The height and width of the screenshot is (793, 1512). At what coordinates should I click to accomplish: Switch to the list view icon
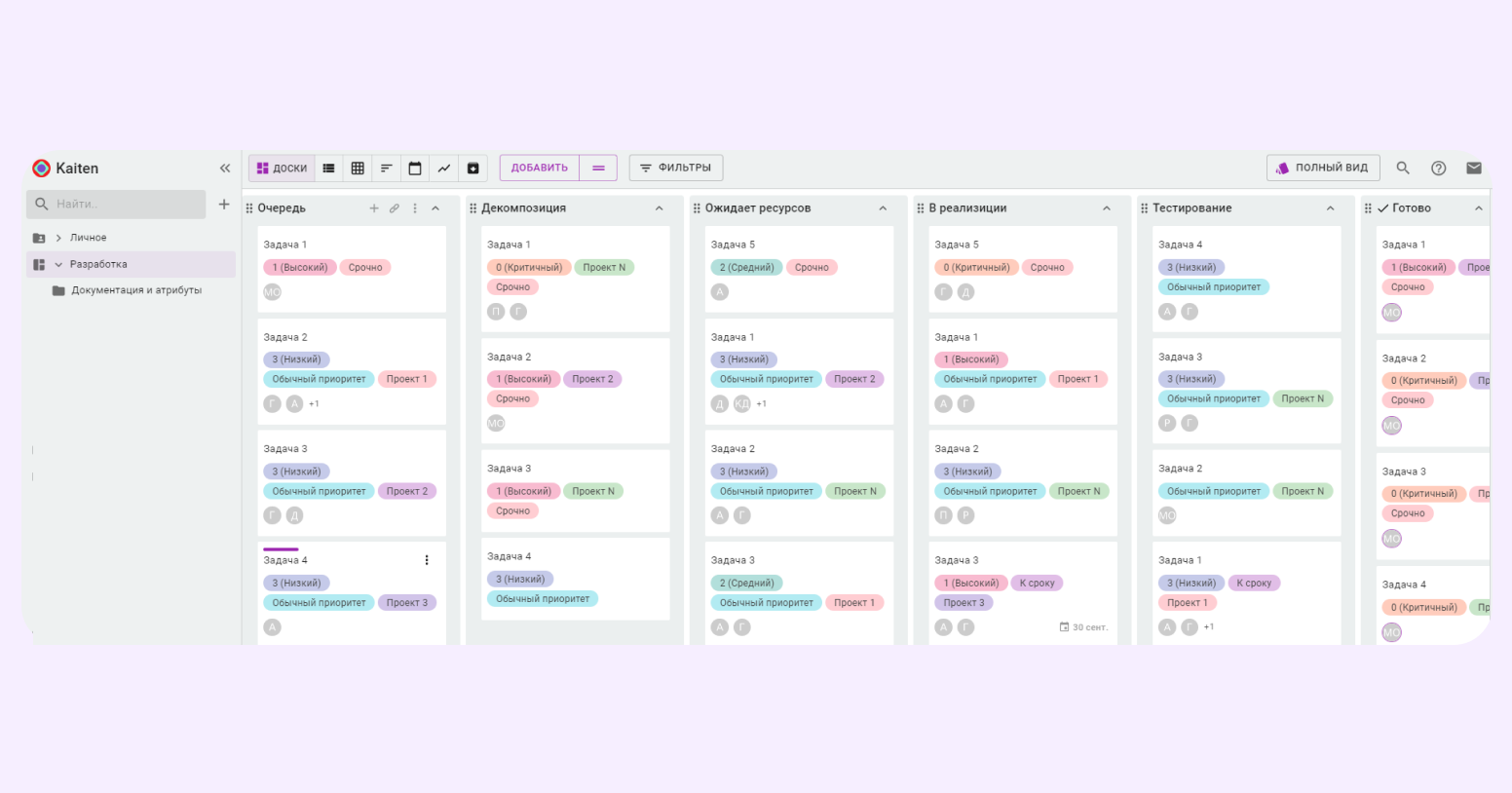point(329,169)
